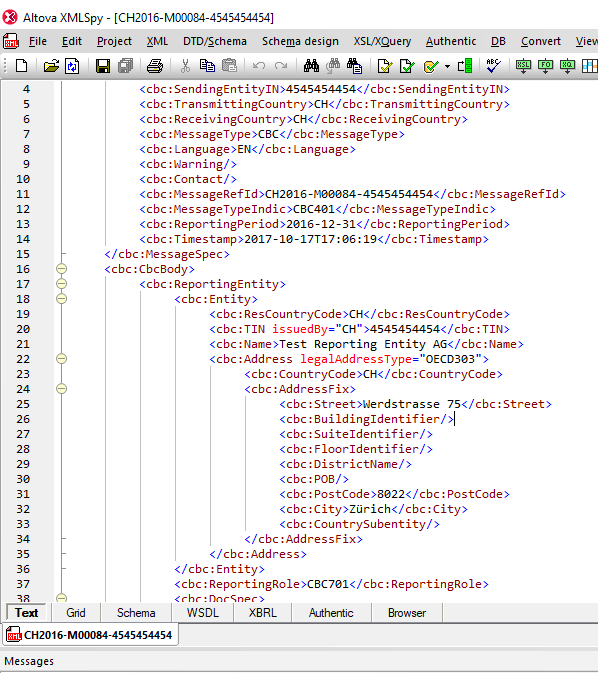Image resolution: width=598 pixels, height=673 pixels.
Task: Collapse the cbc:Address element fold marker
Action: (x=62, y=359)
